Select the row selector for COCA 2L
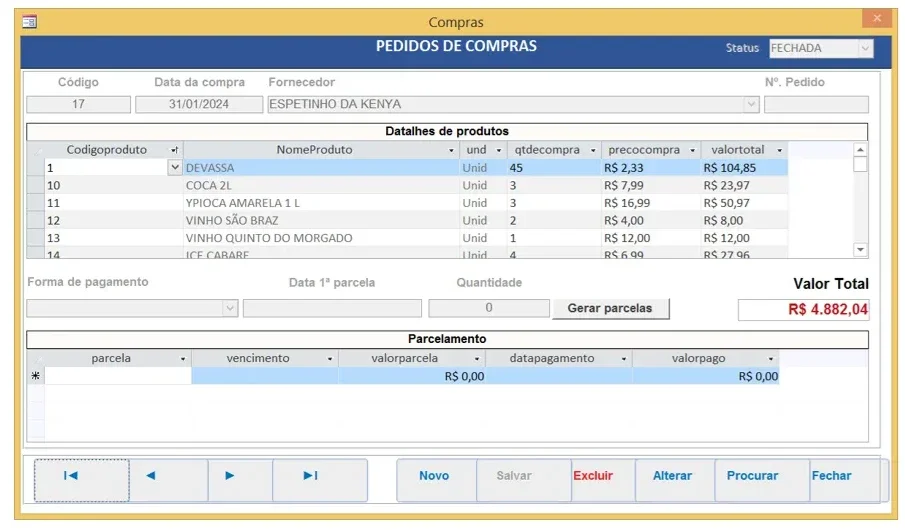Viewport: 905px width, 530px height. click(x=36, y=185)
